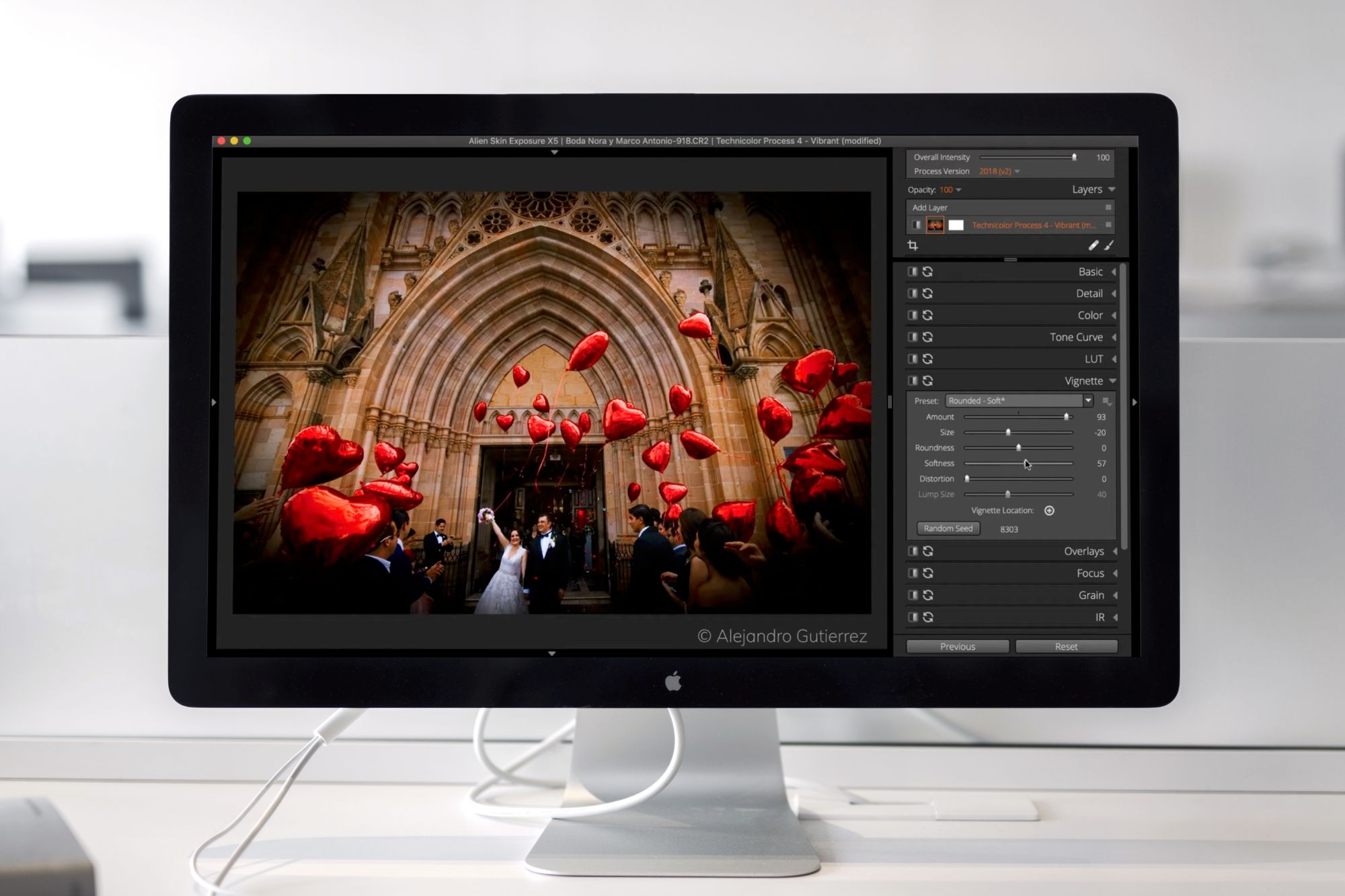
Task: Click the Previous button
Action: 958,647
